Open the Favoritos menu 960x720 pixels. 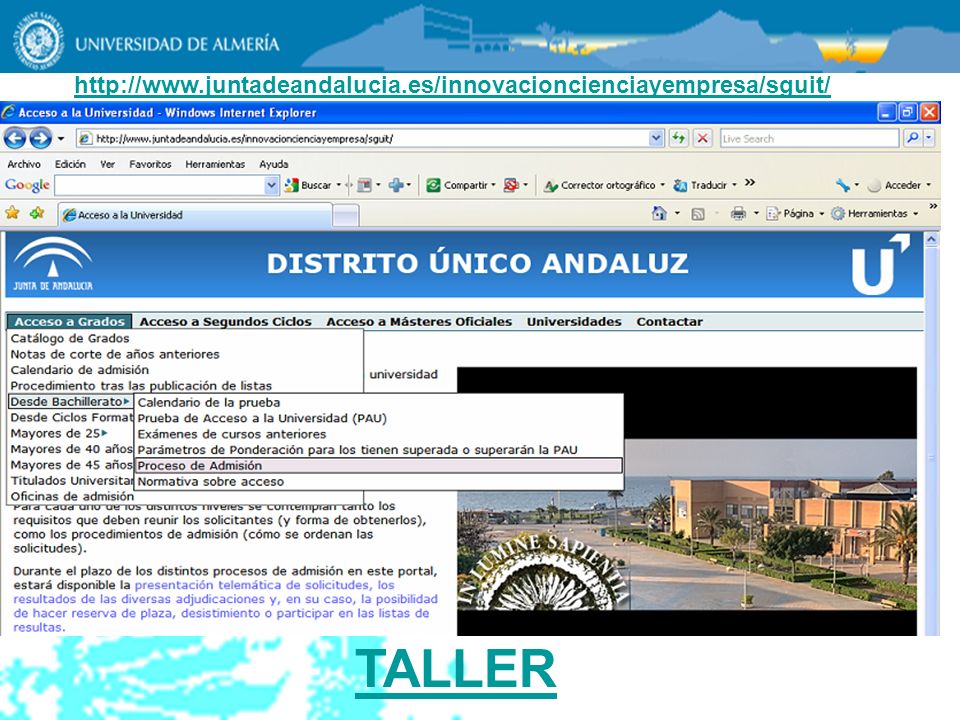pyautogui.click(x=150, y=164)
